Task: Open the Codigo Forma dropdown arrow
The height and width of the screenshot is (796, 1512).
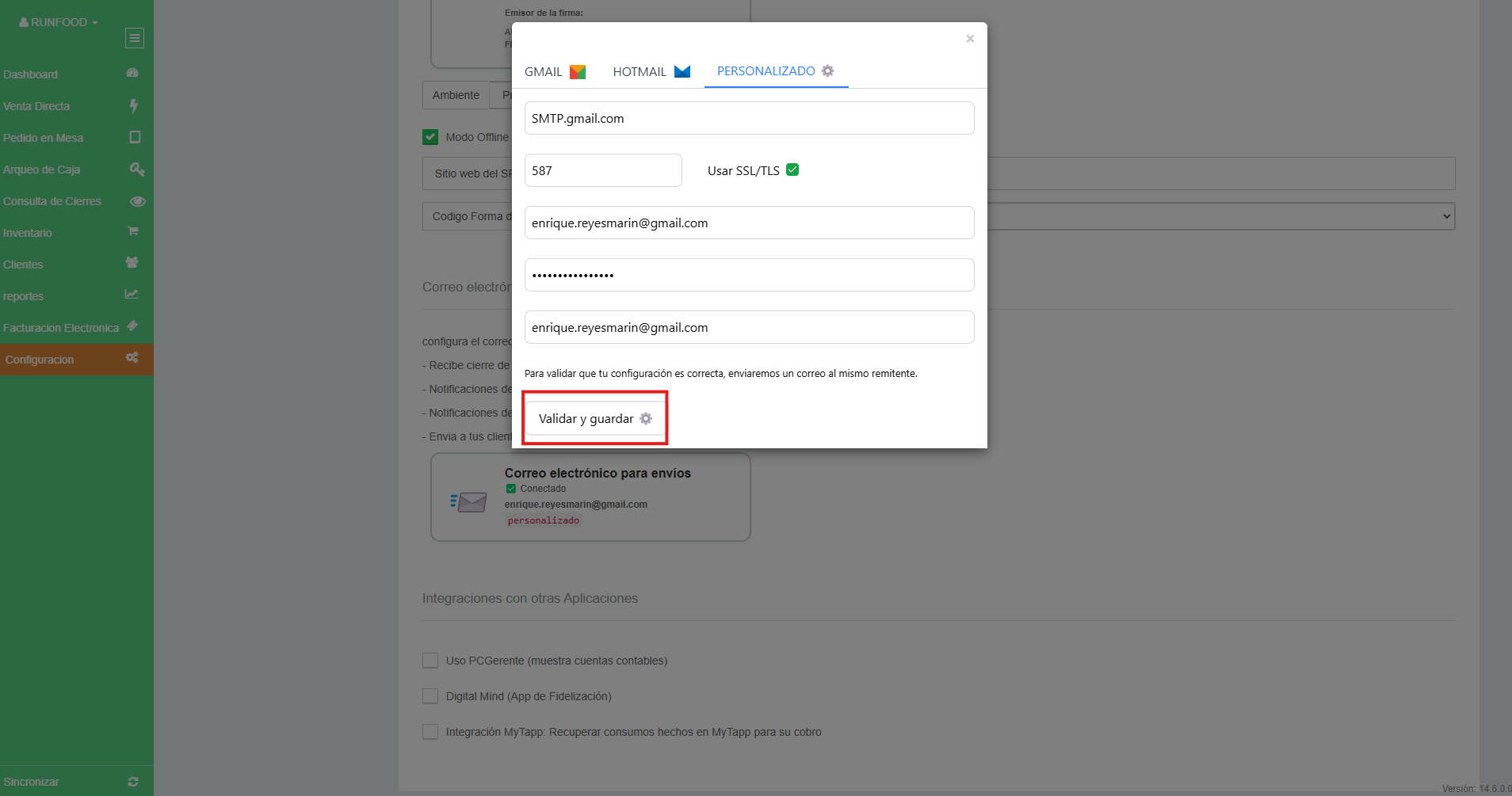Action: click(1446, 216)
